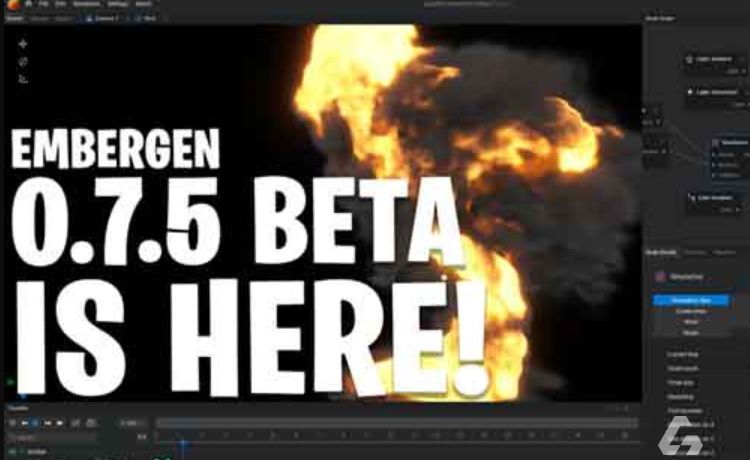Image resolution: width=750 pixels, height=460 pixels.
Task: Open the File menu
Action: coord(44,4)
